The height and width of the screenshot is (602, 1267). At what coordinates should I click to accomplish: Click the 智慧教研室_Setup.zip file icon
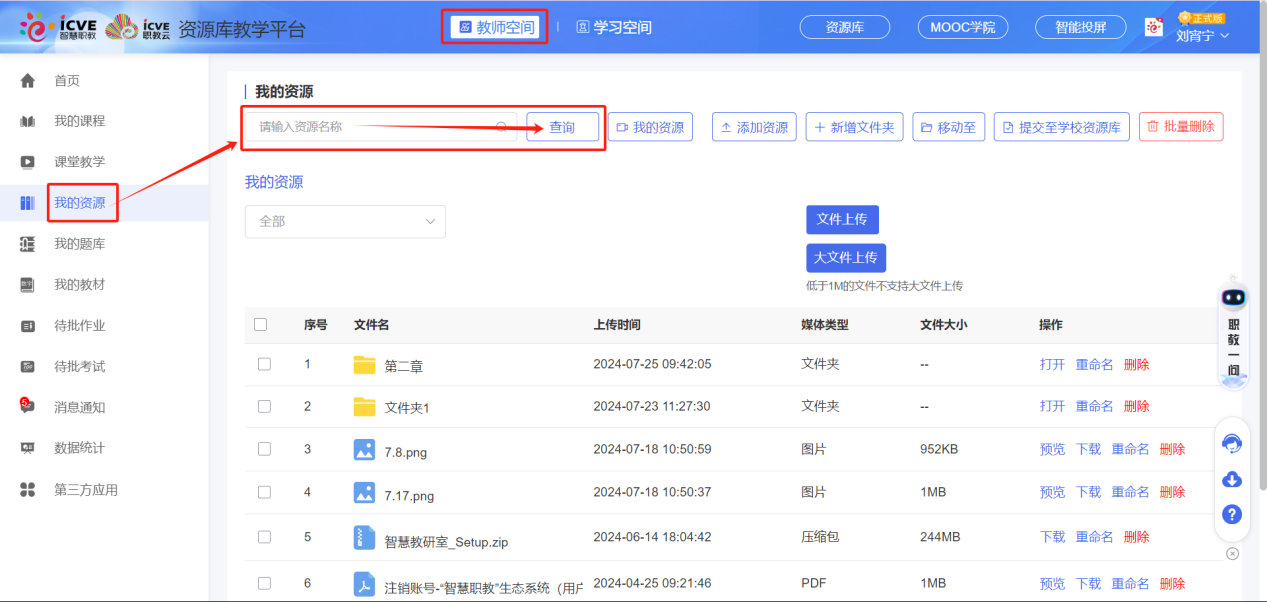(364, 537)
